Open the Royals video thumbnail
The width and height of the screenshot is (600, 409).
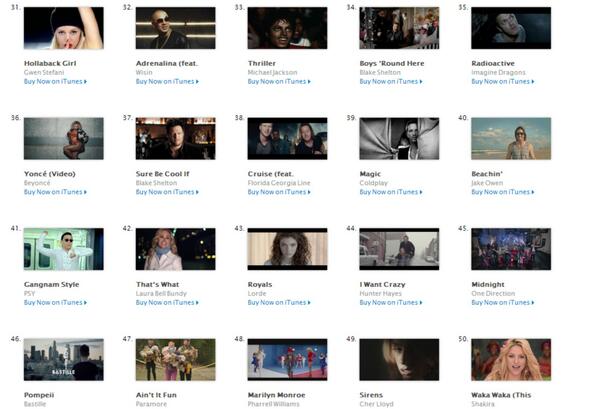287,249
